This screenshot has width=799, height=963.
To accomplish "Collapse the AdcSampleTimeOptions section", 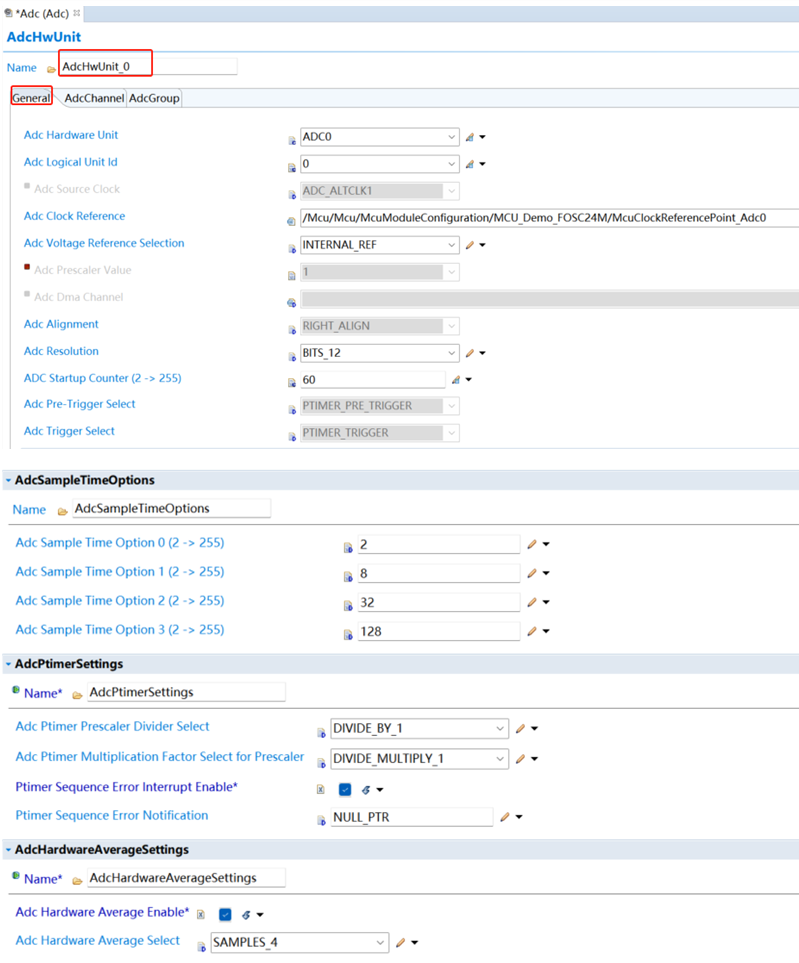I will pos(8,481).
